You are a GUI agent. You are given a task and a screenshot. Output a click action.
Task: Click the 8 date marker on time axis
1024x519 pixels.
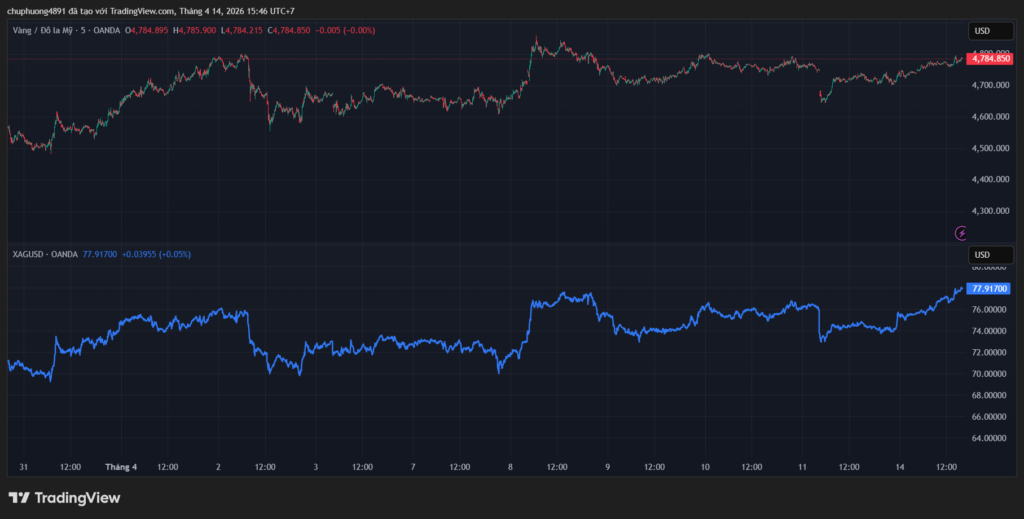[510, 466]
